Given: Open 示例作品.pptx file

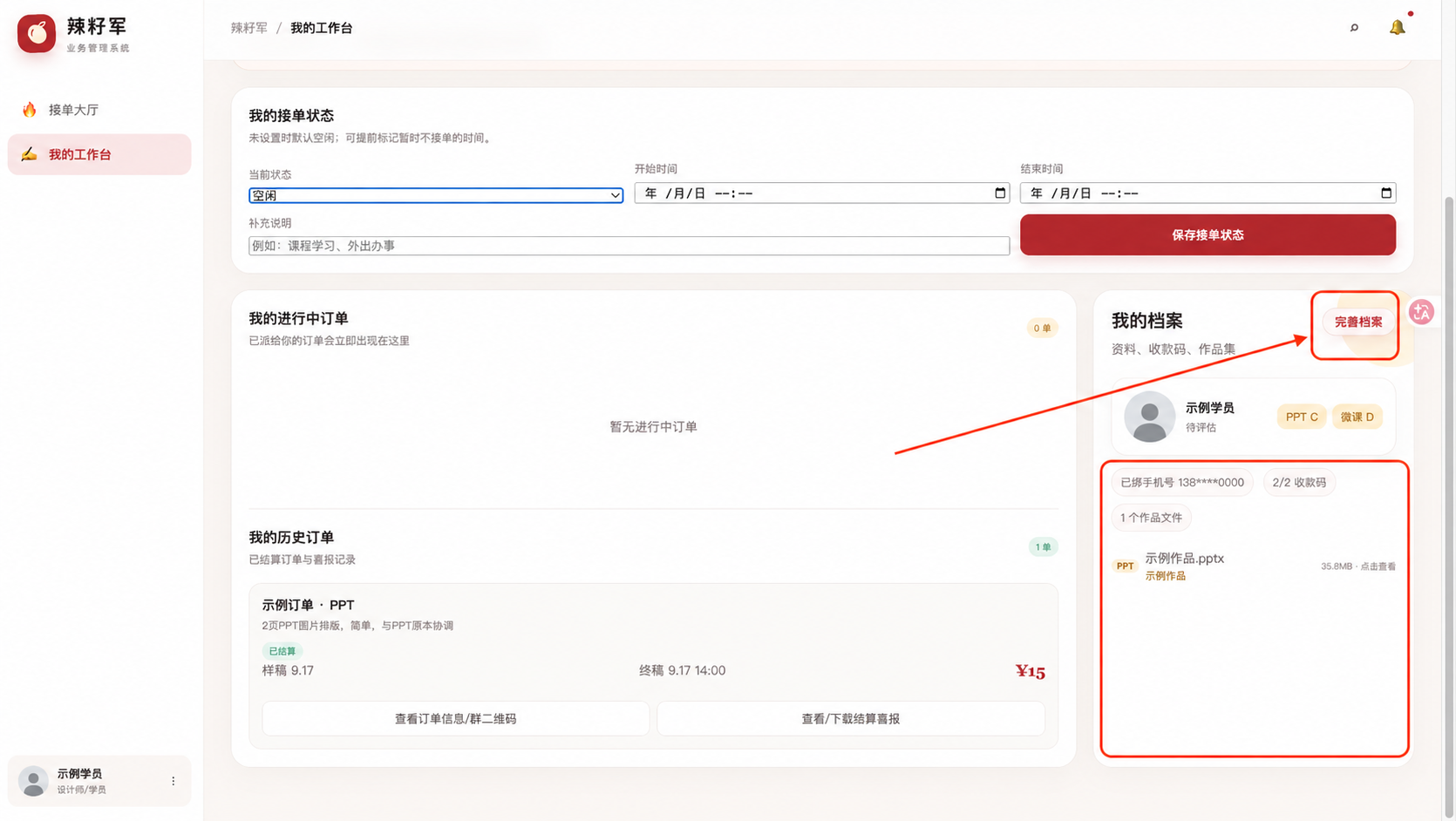Looking at the screenshot, I should (x=1184, y=559).
